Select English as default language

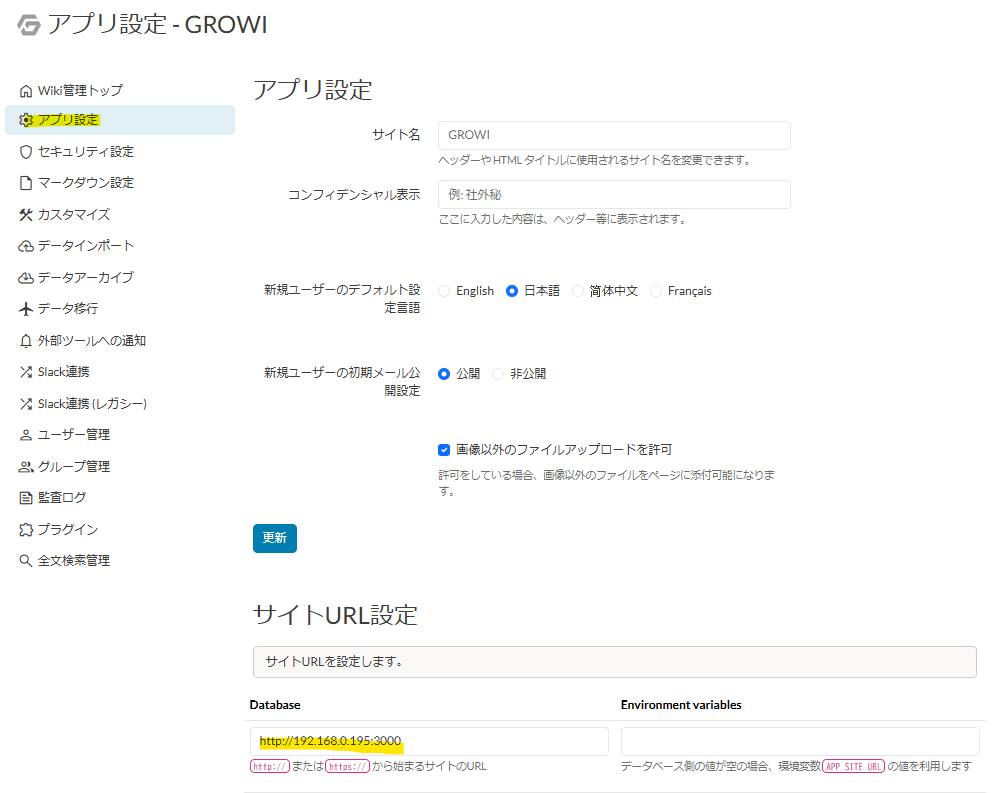[x=444, y=292]
